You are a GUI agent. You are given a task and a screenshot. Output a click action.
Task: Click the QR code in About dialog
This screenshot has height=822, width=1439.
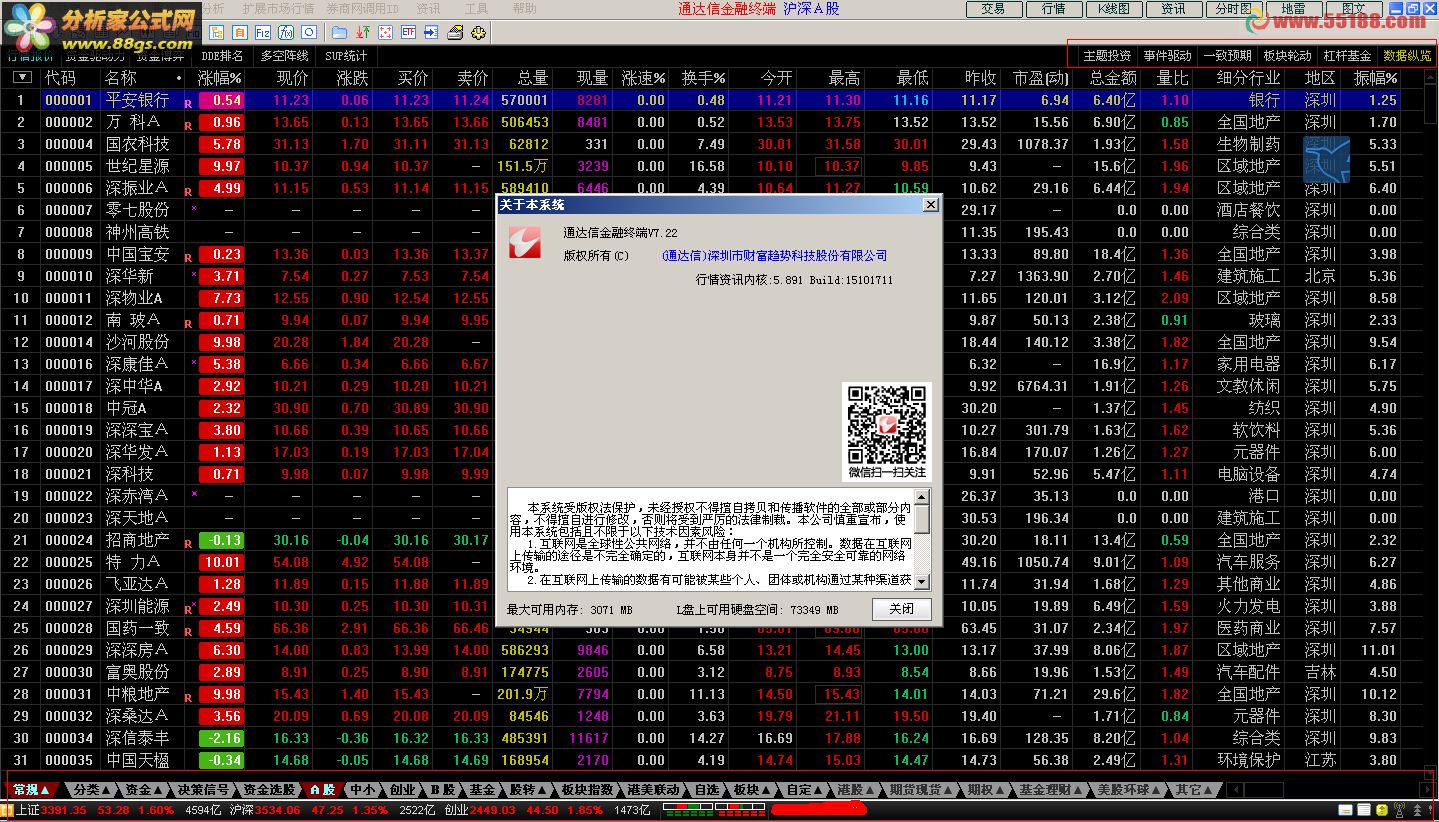point(887,423)
